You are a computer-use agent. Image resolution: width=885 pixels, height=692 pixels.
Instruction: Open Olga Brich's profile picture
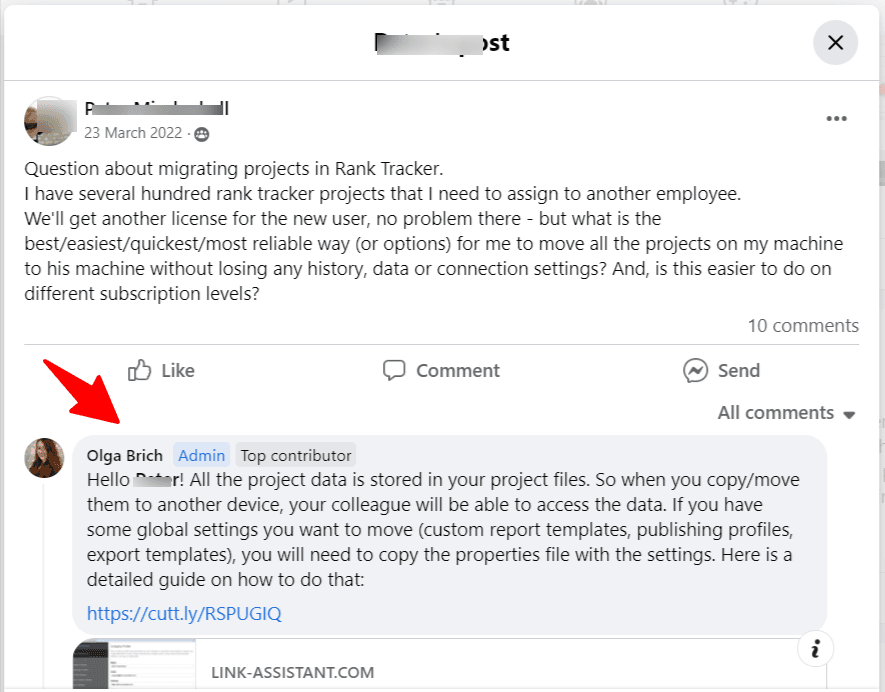tap(44, 457)
